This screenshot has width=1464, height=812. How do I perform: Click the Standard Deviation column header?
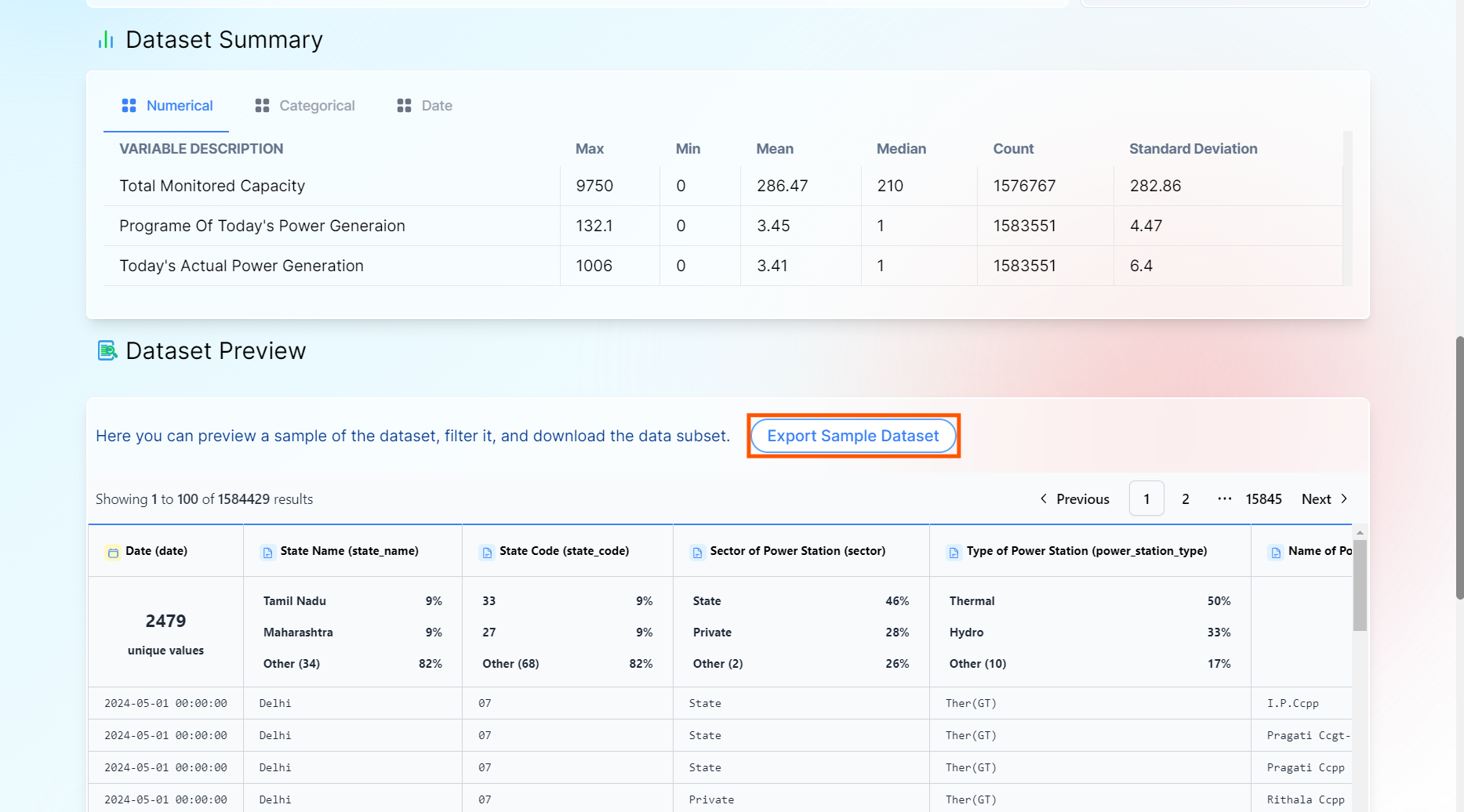(x=1193, y=149)
